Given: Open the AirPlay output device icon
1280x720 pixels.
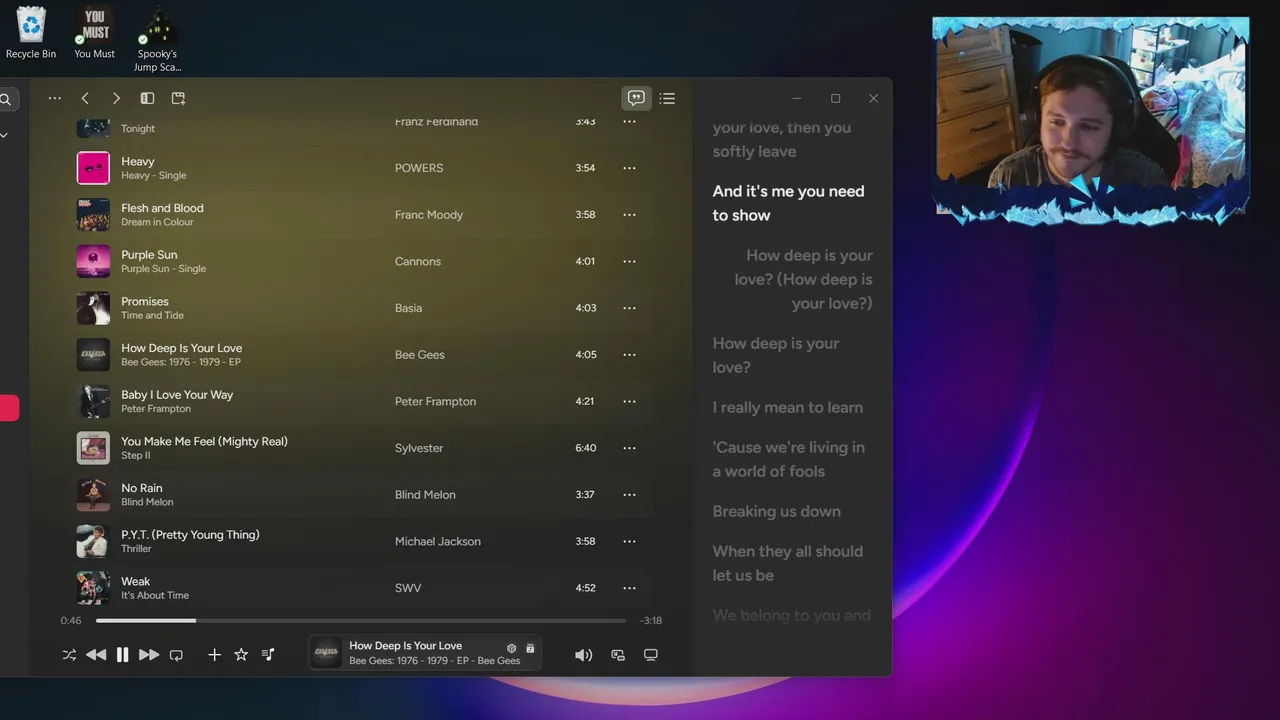Looking at the screenshot, I should [651, 655].
